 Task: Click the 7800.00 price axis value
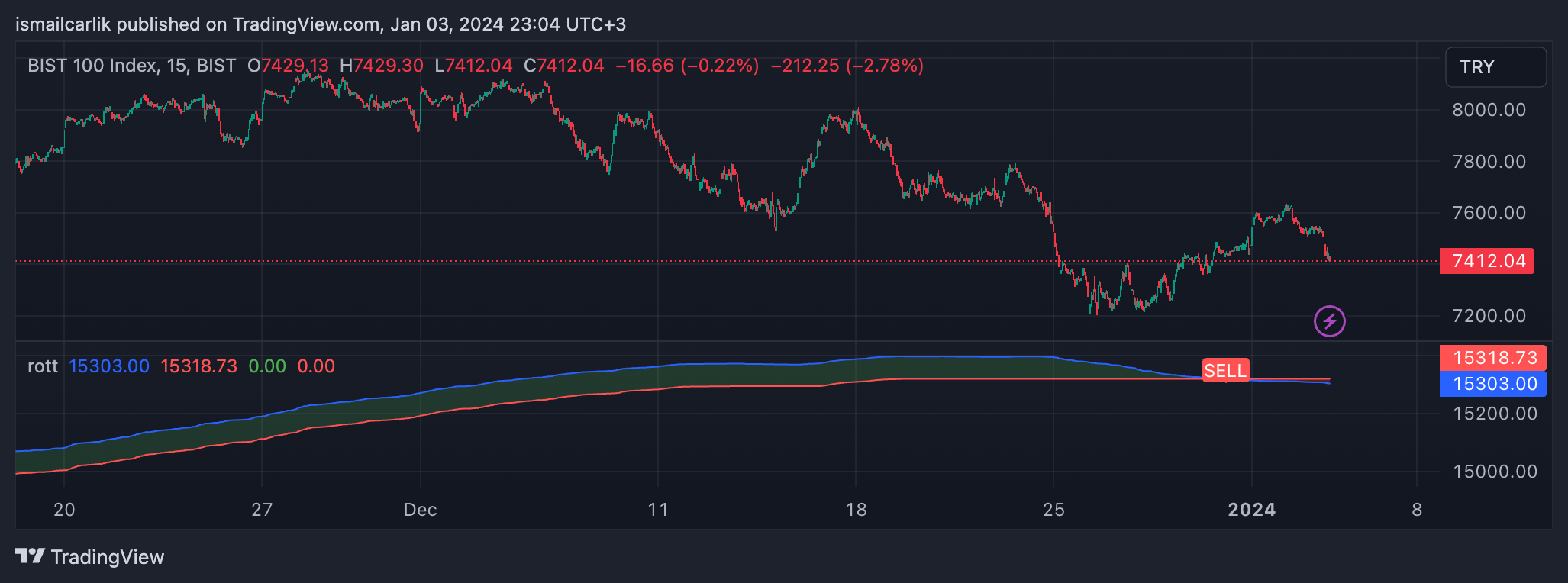pyautogui.click(x=1489, y=162)
